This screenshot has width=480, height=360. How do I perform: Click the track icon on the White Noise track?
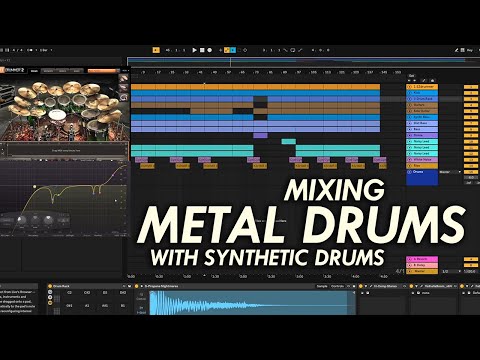pyautogui.click(x=409, y=159)
